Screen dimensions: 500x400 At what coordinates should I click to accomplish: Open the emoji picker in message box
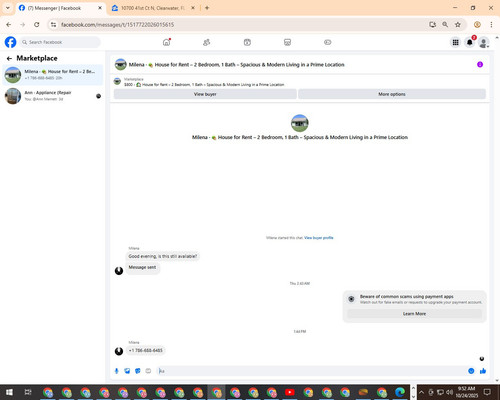coord(471,371)
